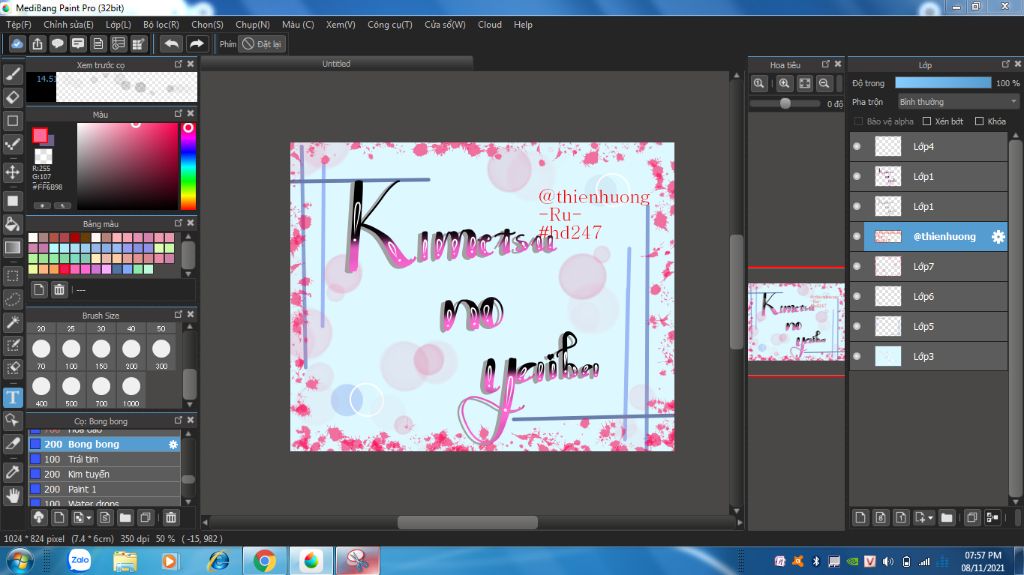The width and height of the screenshot is (1024, 575).
Task: Open the brush folder icon below the brush list
Action: (125, 518)
